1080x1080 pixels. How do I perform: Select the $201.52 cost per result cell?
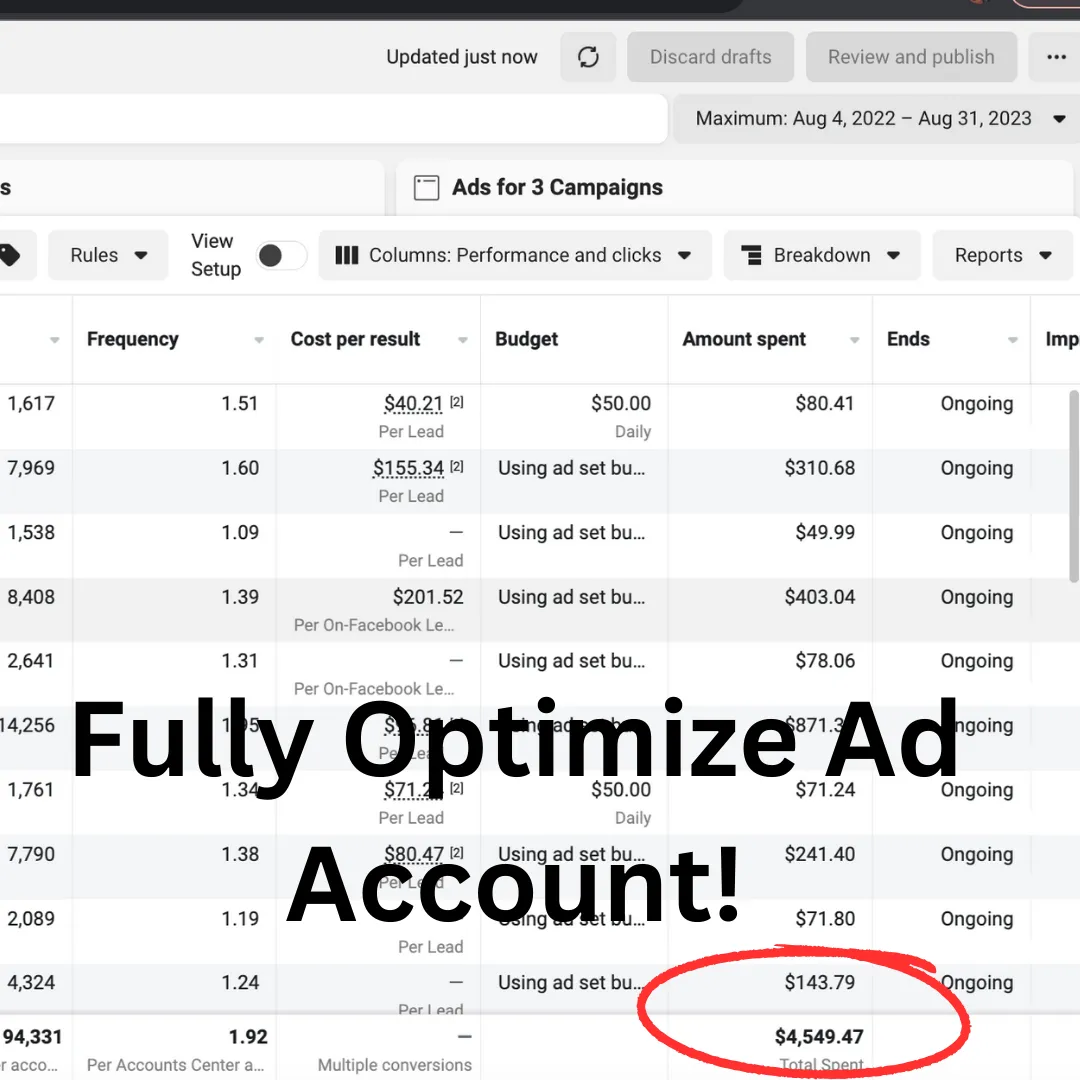428,596
